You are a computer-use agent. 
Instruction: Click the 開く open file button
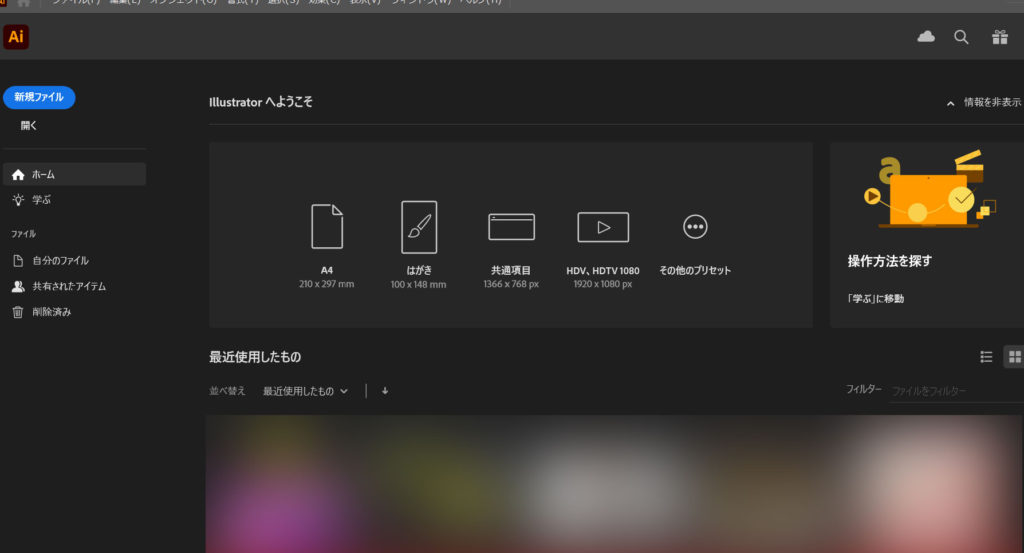29,126
